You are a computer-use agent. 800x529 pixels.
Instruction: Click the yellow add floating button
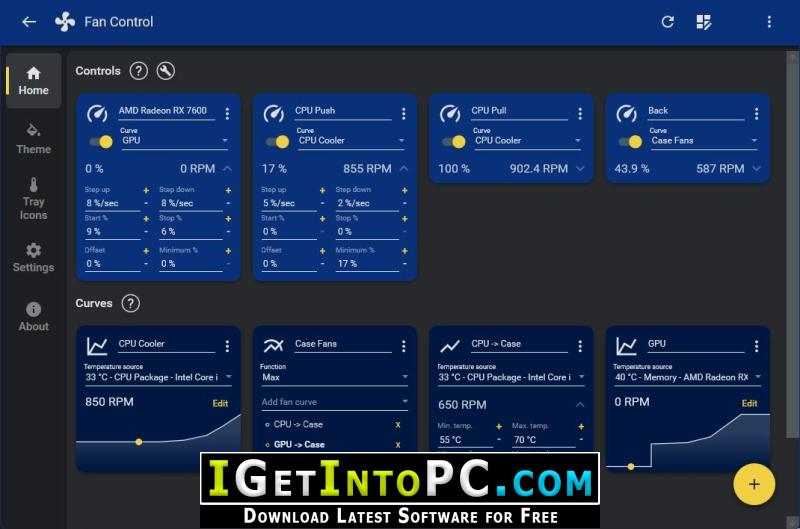click(x=754, y=484)
